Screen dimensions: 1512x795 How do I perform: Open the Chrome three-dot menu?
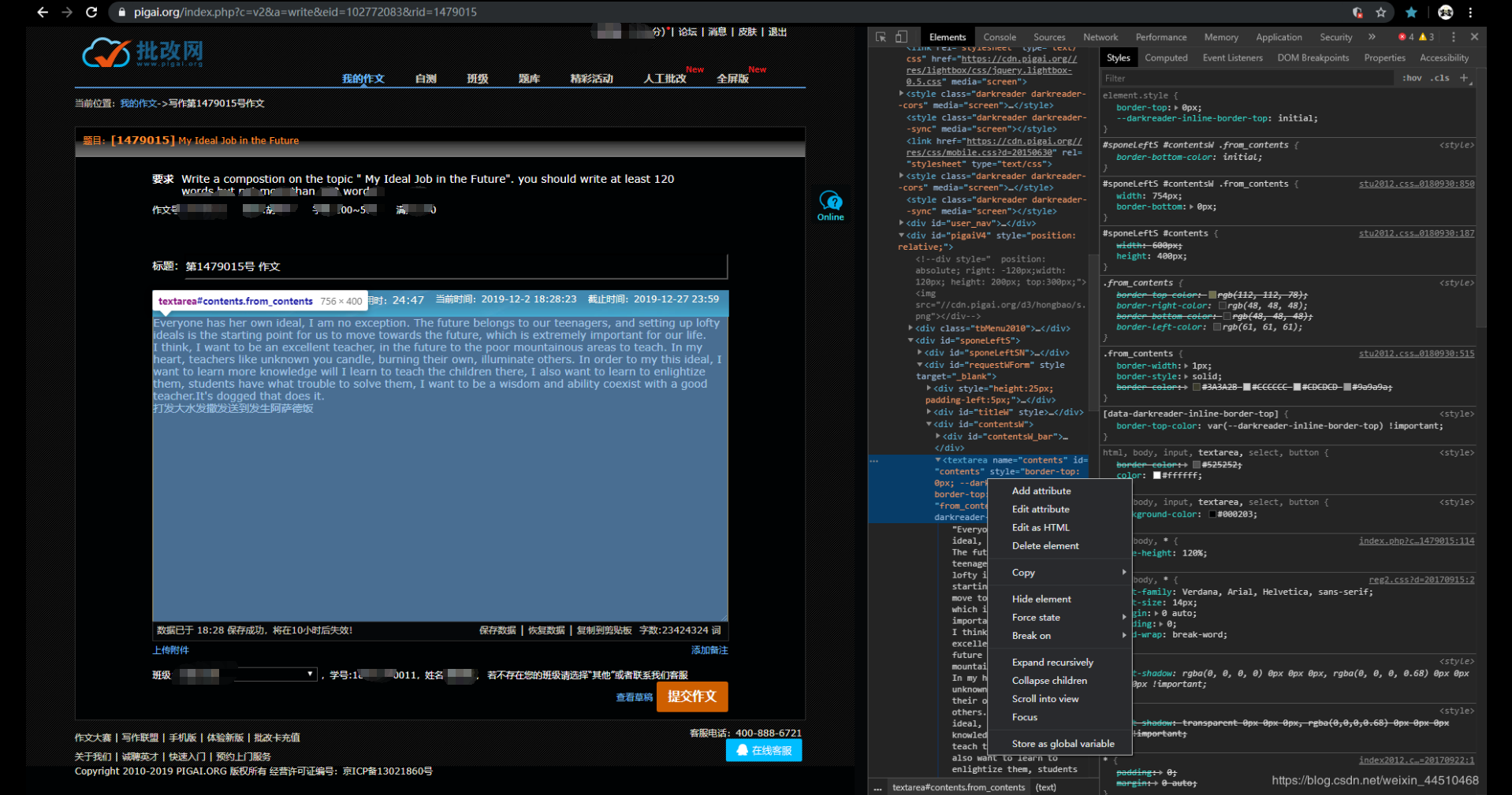point(1470,12)
